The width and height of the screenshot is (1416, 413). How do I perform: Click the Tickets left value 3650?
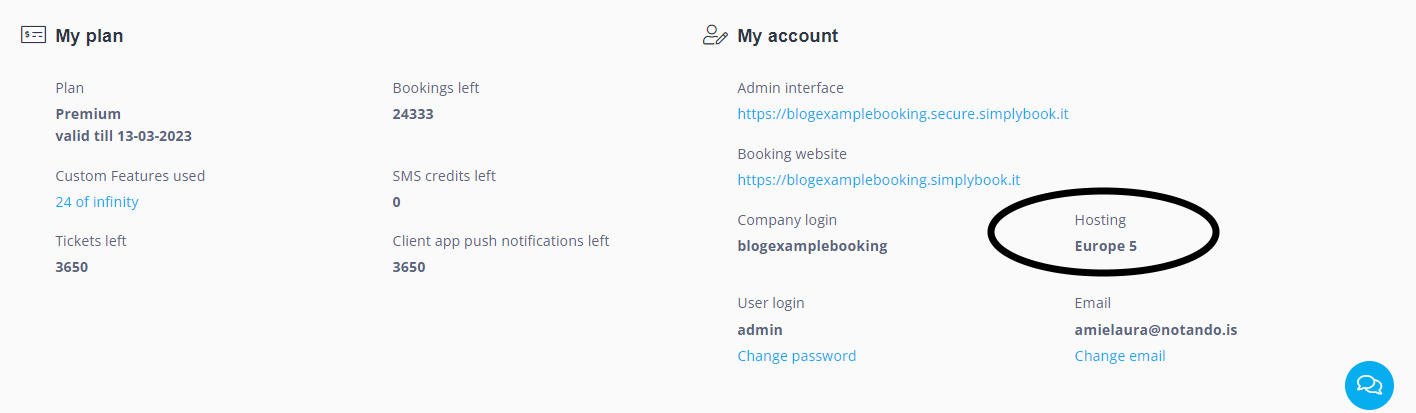(x=72, y=267)
